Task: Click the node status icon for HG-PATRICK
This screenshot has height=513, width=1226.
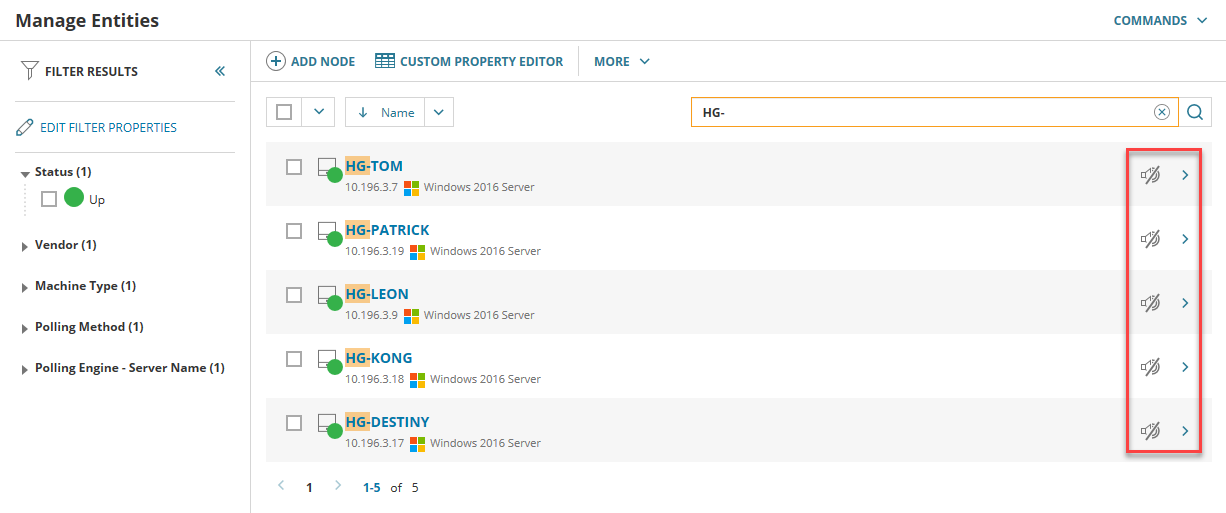Action: coord(330,234)
